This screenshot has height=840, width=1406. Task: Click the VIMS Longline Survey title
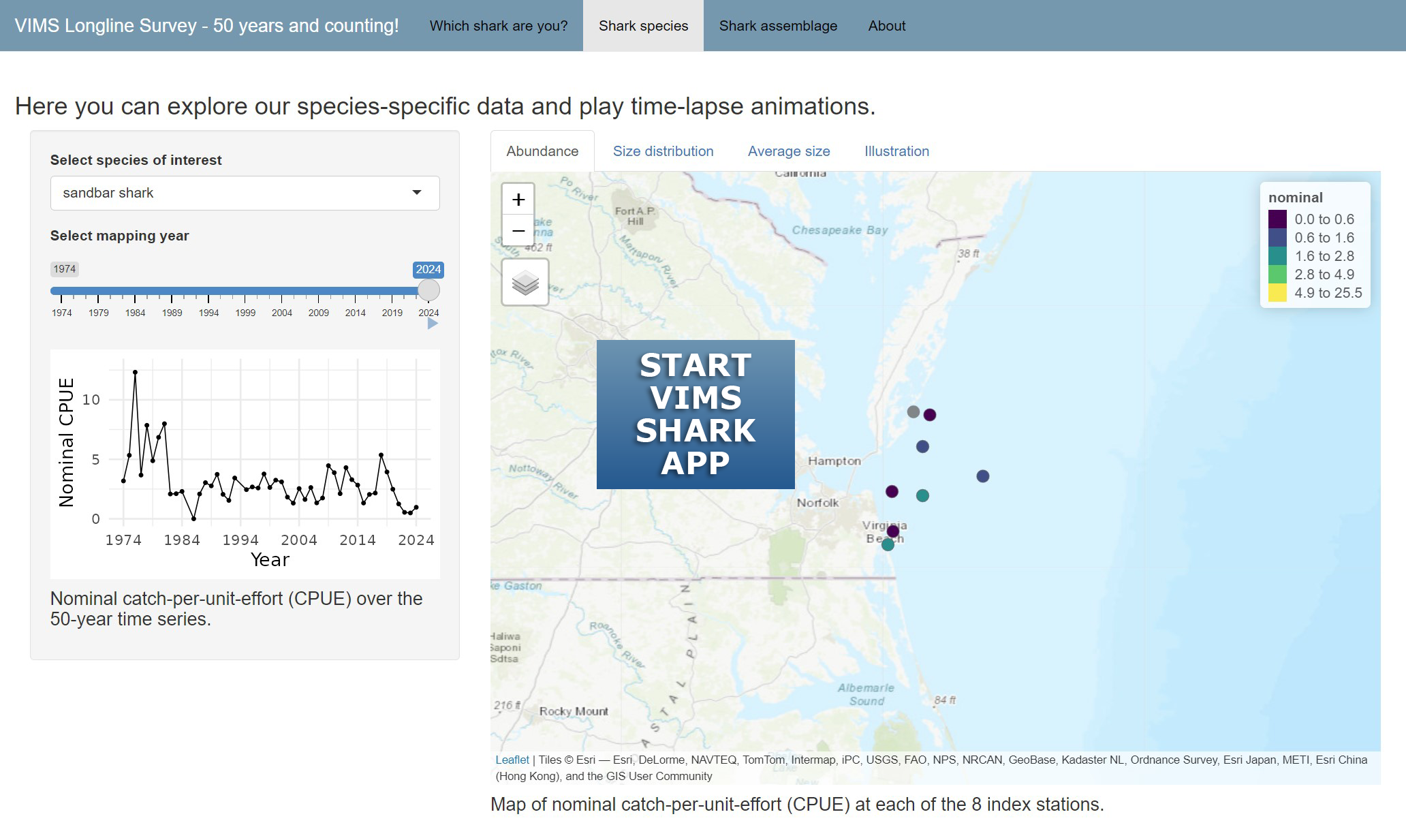206,26
